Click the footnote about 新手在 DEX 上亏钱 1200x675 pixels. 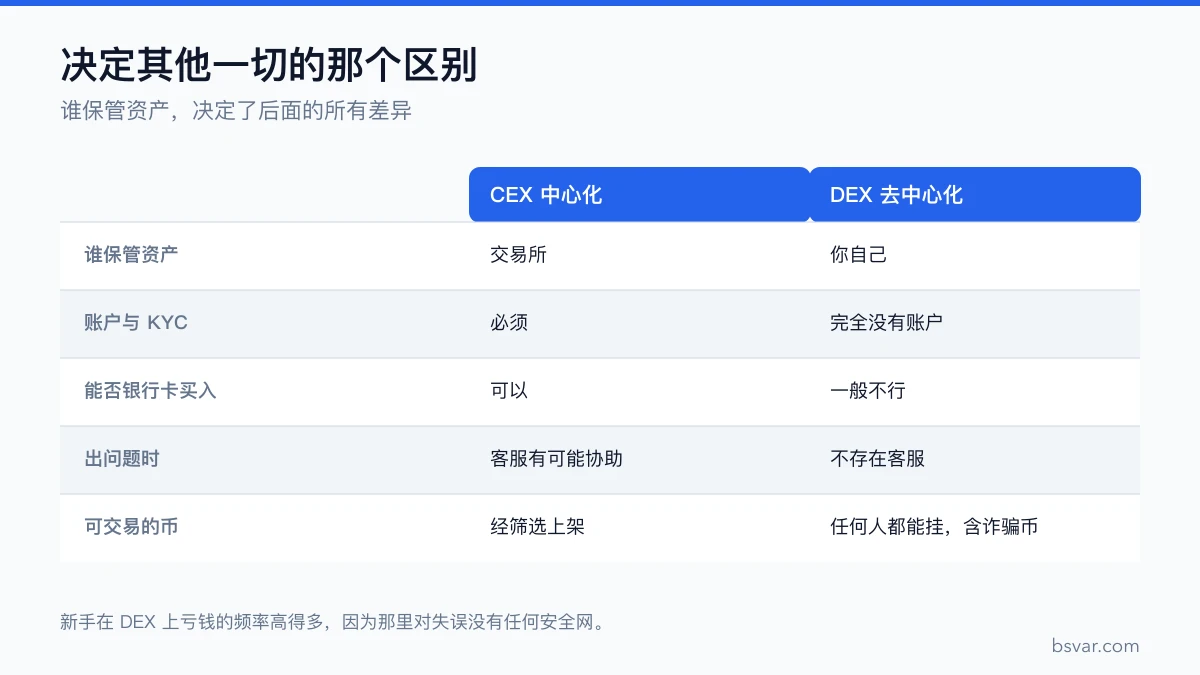point(333,622)
